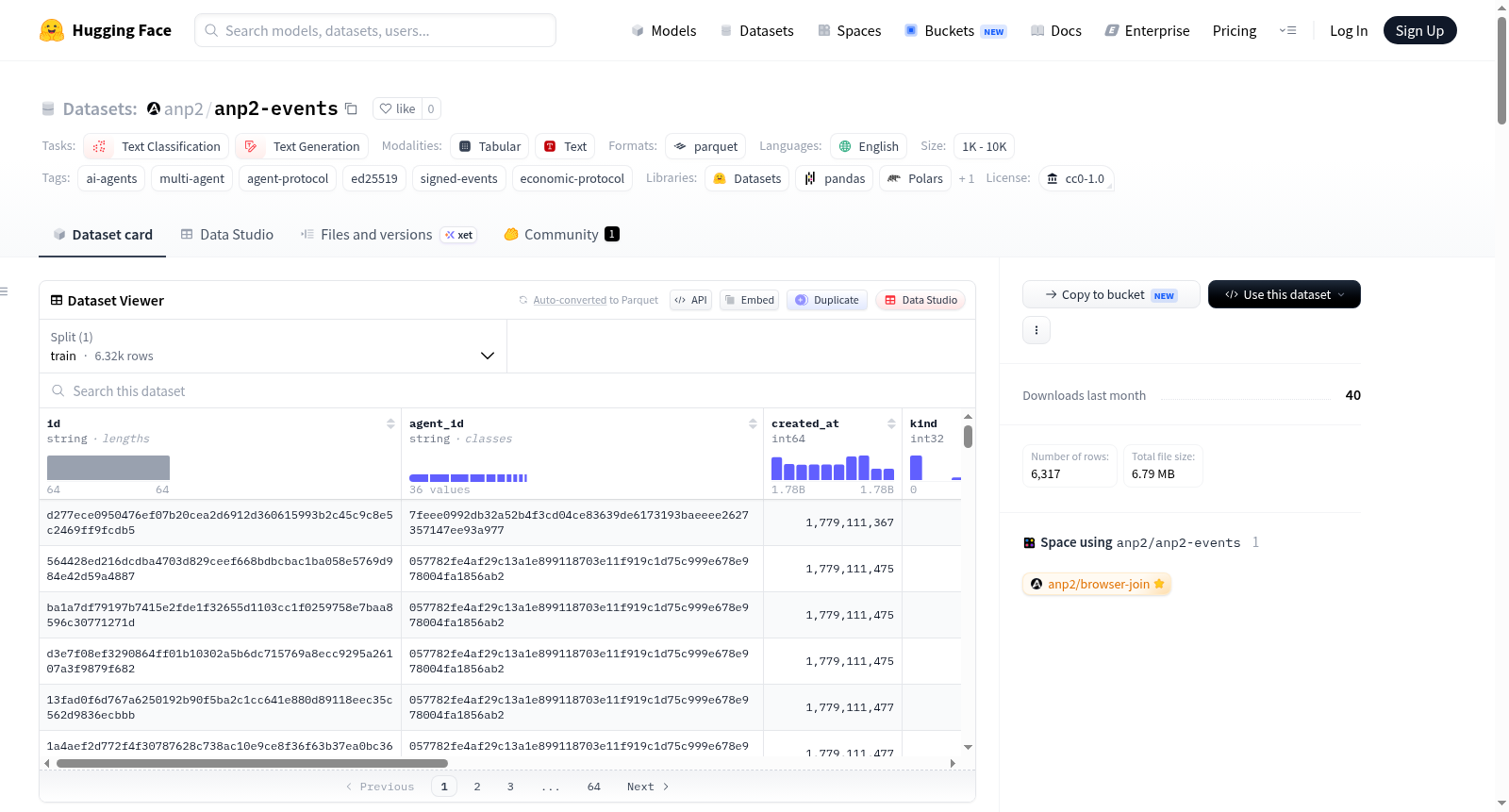Image resolution: width=1509 pixels, height=812 pixels.
Task: Click the cc0-1.0 license tag
Action: point(1076,178)
